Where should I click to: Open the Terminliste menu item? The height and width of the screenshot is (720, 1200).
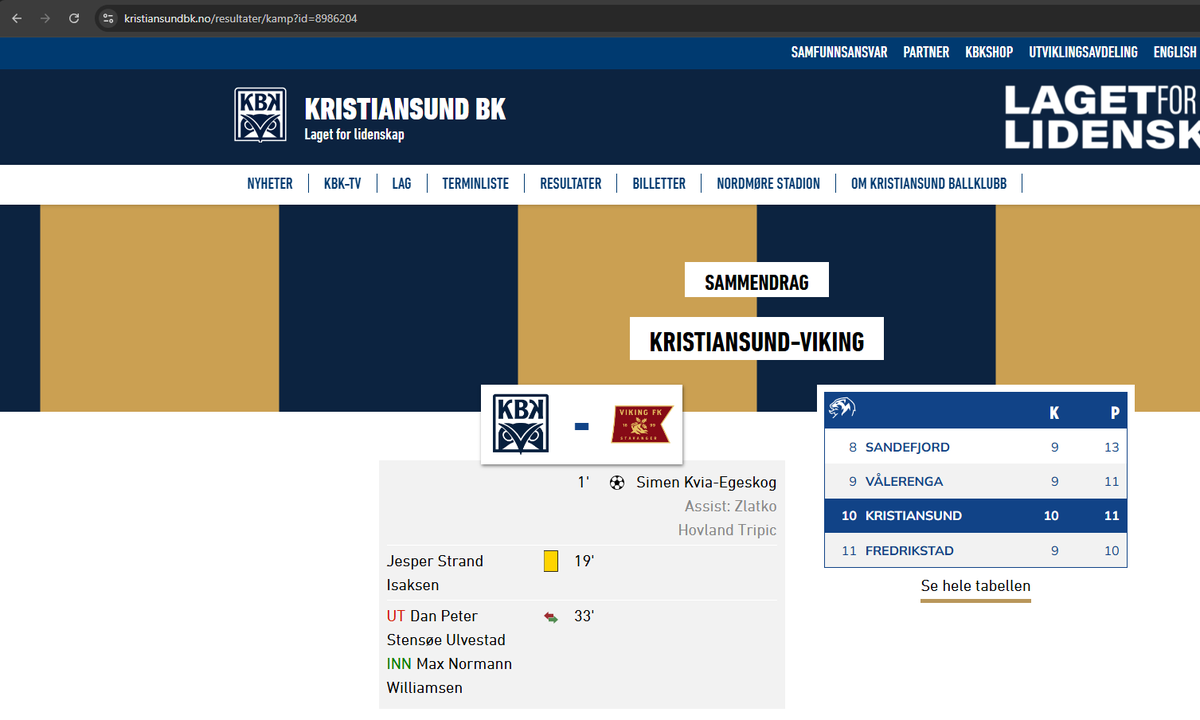point(476,183)
